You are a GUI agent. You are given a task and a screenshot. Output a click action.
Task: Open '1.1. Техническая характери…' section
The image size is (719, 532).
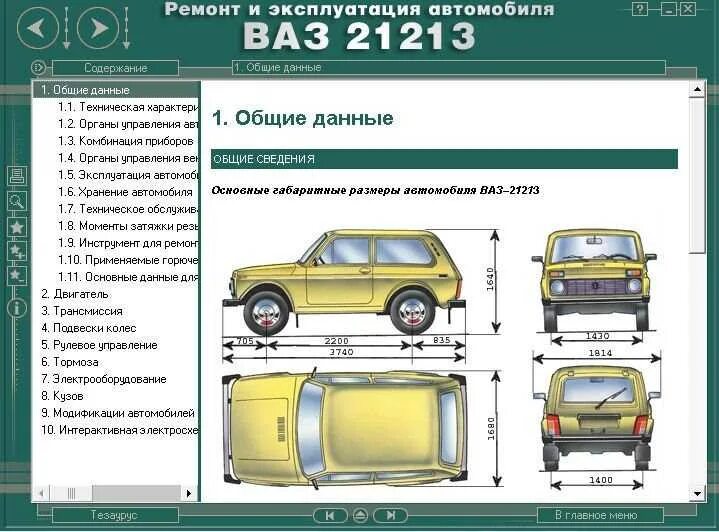coord(128,107)
